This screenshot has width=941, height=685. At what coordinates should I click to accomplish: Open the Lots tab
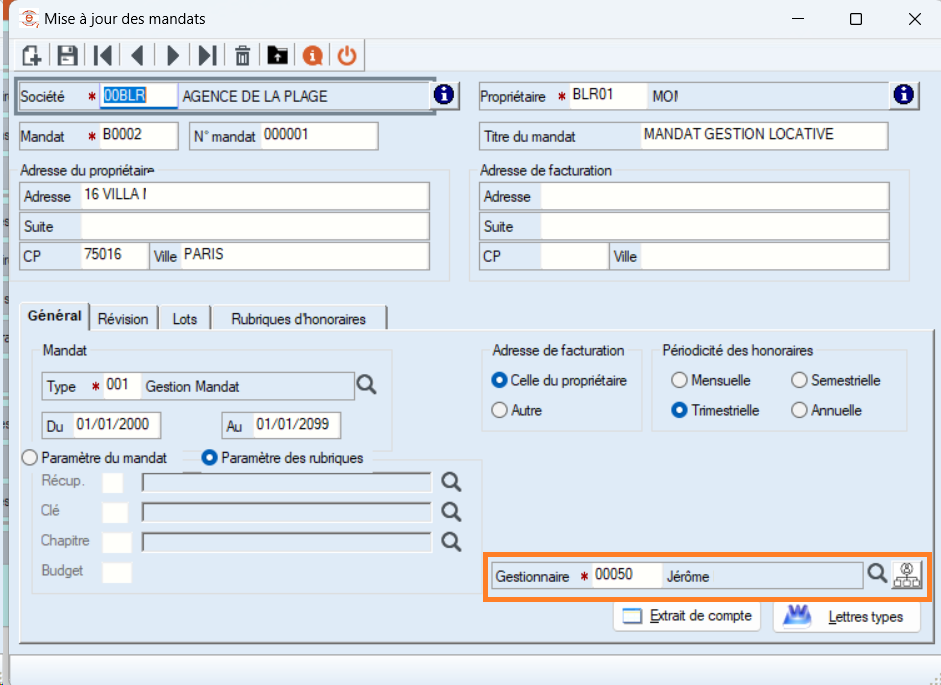pyautogui.click(x=185, y=319)
